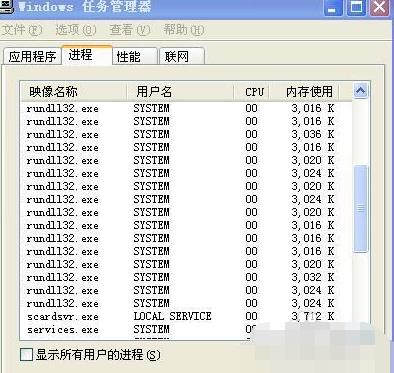The width and height of the screenshot is (394, 373).
Task: Open the 帮助 menu
Action: point(184,30)
